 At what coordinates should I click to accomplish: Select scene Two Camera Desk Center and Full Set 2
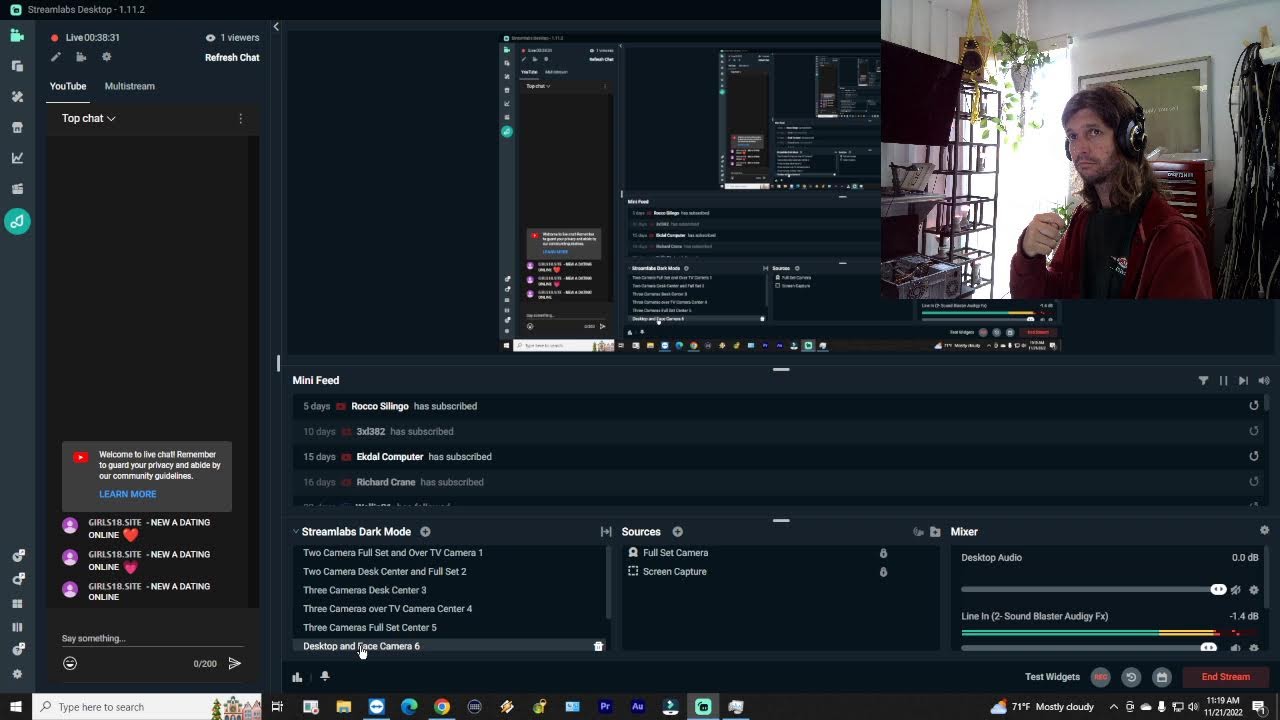tap(385, 572)
